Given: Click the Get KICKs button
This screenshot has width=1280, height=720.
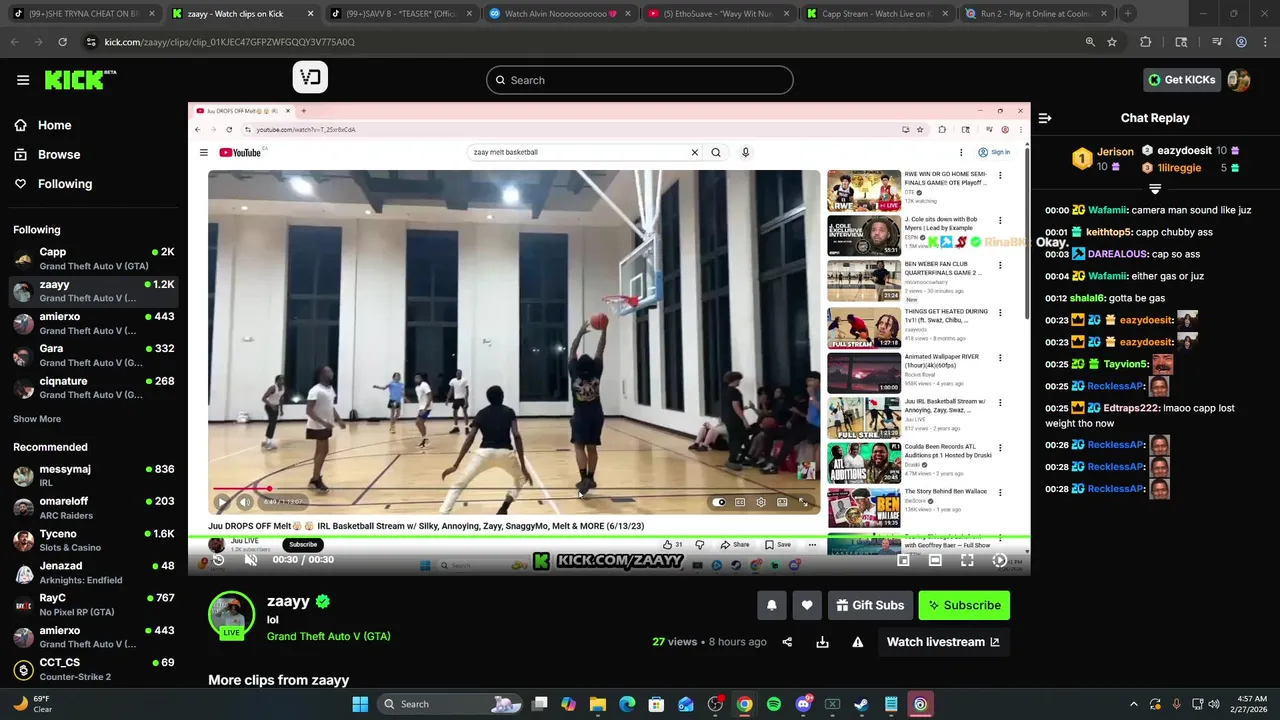Looking at the screenshot, I should [1182, 80].
